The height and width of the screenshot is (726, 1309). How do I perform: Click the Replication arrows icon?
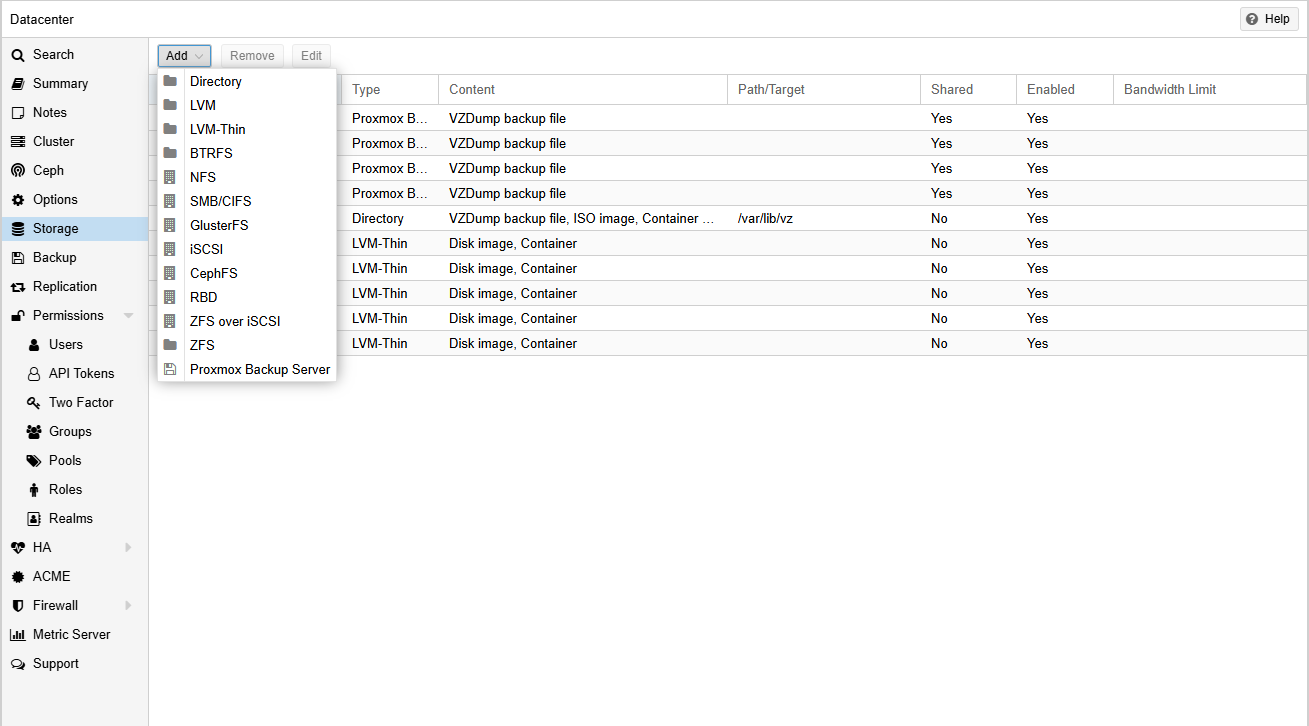click(x=18, y=287)
